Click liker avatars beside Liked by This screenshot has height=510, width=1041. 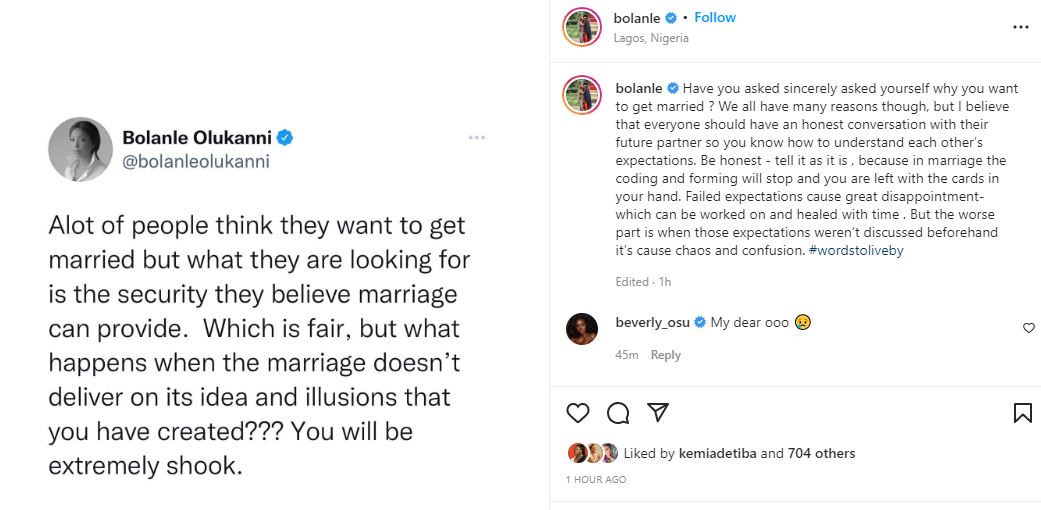click(x=592, y=453)
